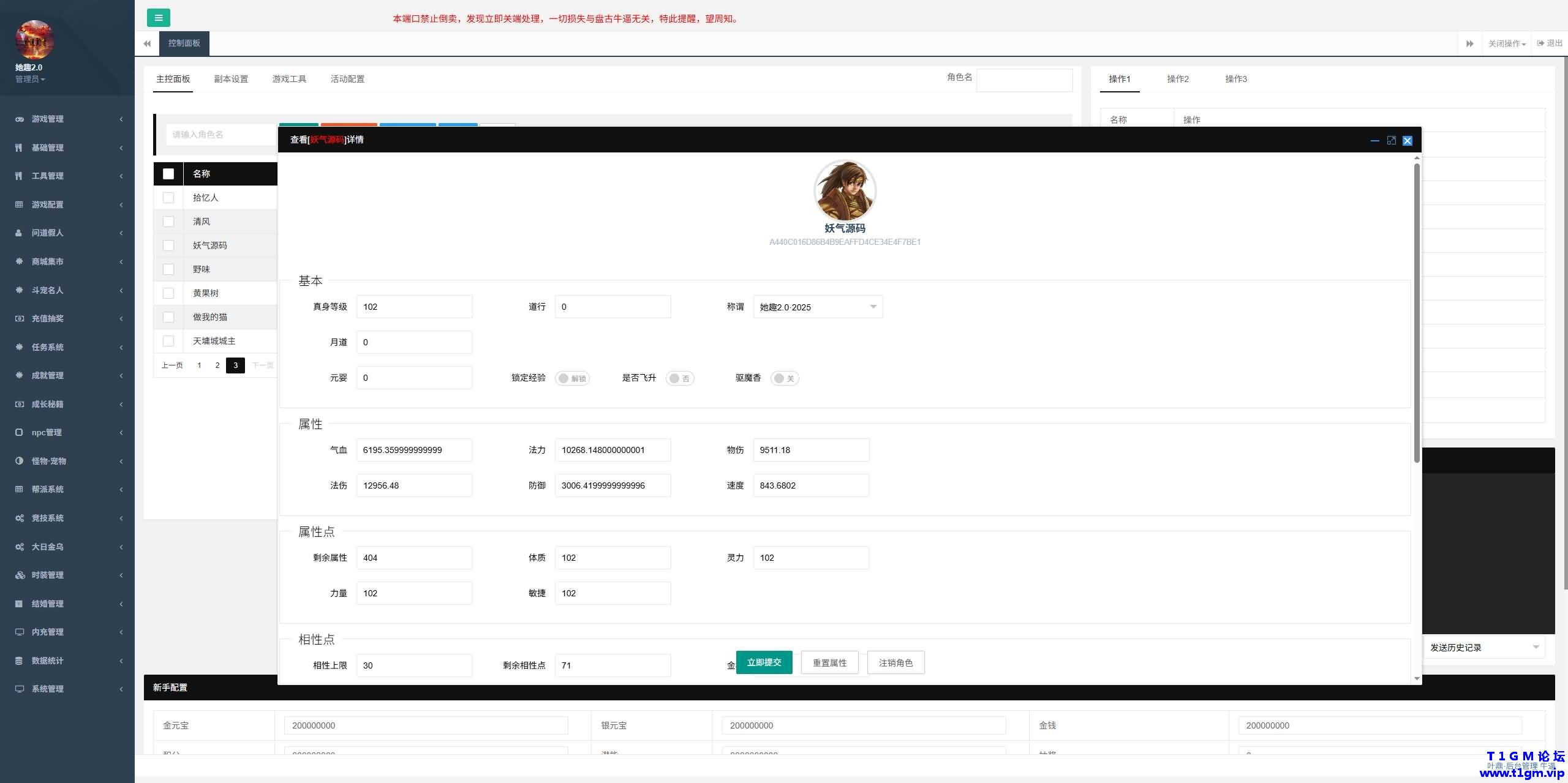The height and width of the screenshot is (783, 1568).
Task: Switch to the 副本设置 tab
Action: click(231, 79)
